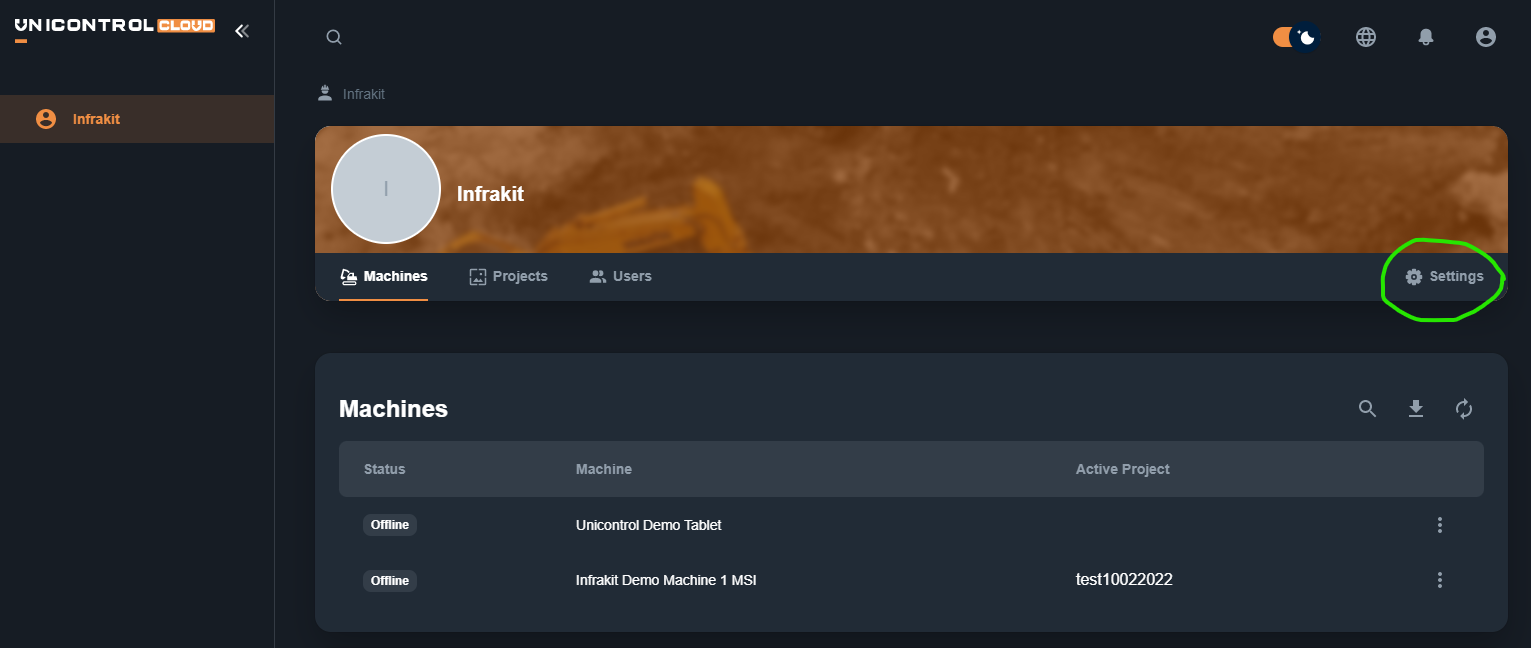Download the machines list
The image size is (1531, 648).
click(x=1416, y=408)
